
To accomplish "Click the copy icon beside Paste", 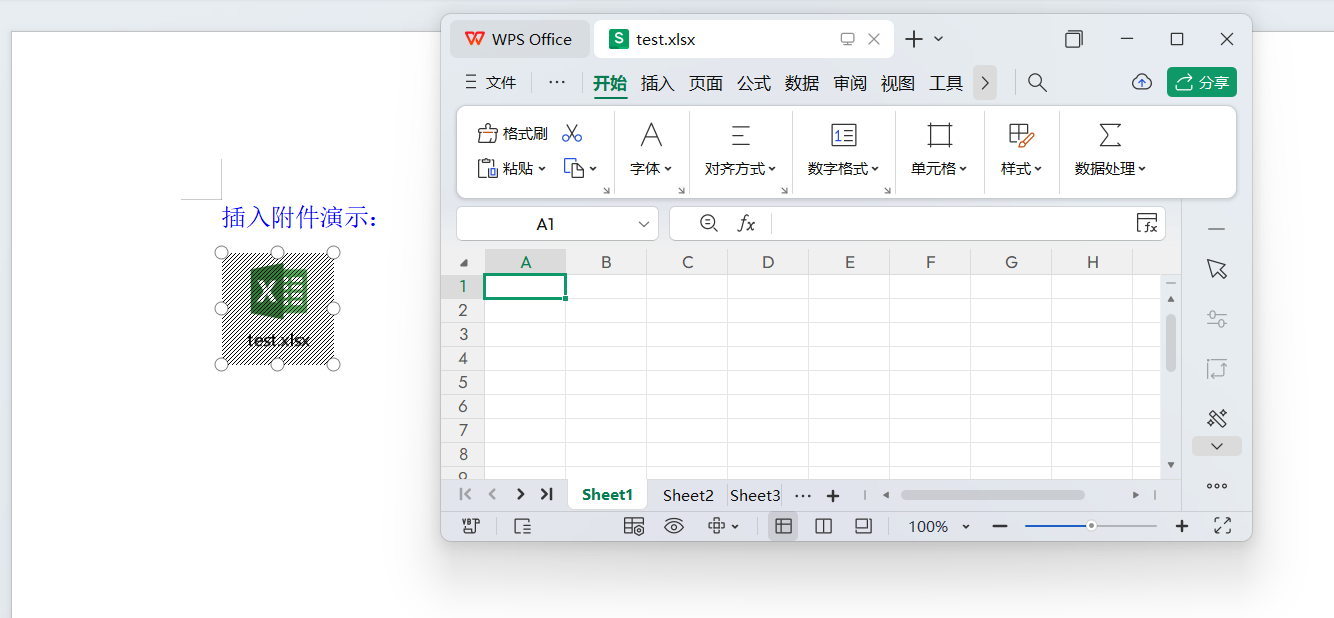I will pos(574,168).
